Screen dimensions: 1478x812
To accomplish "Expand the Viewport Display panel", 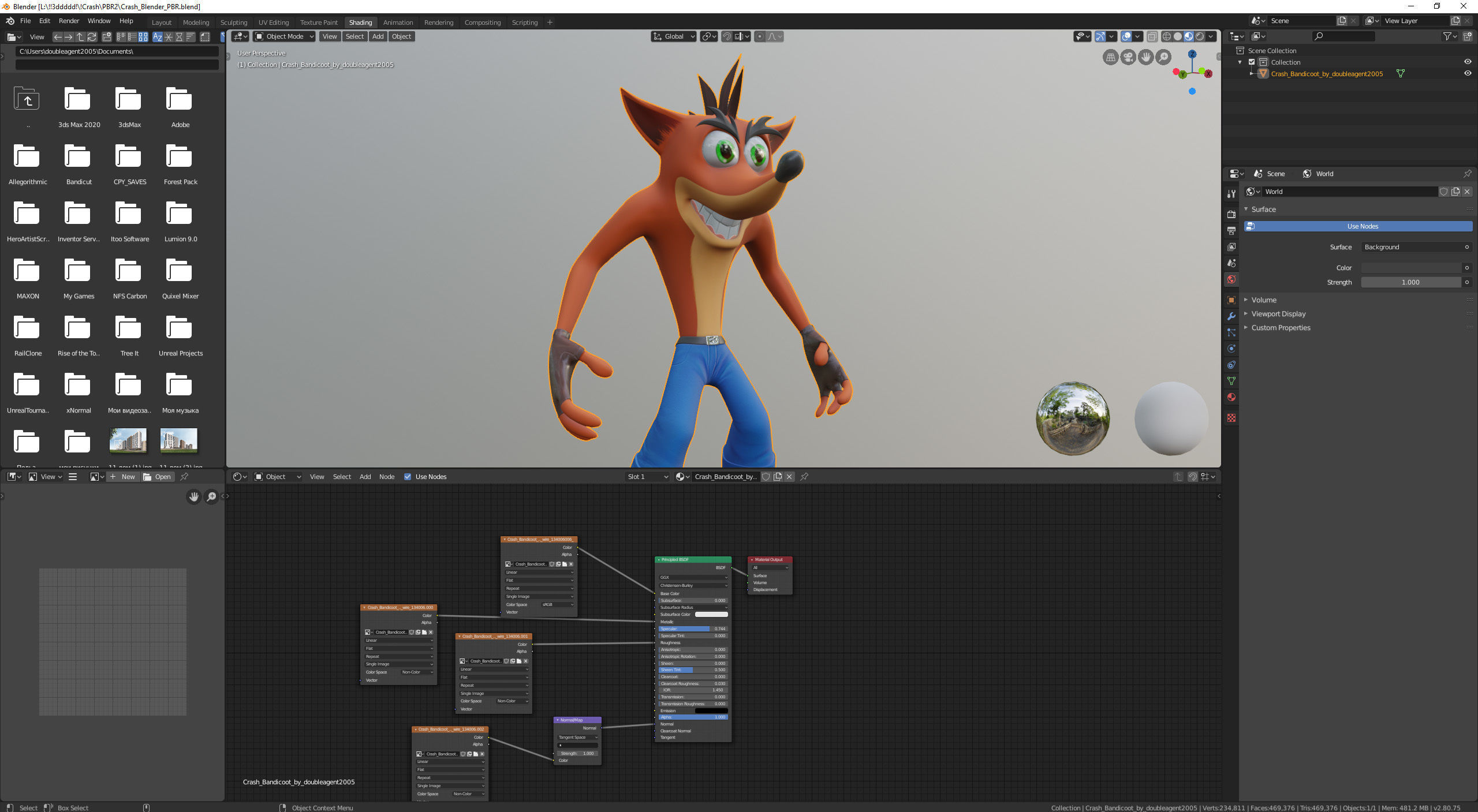I will click(1278, 314).
